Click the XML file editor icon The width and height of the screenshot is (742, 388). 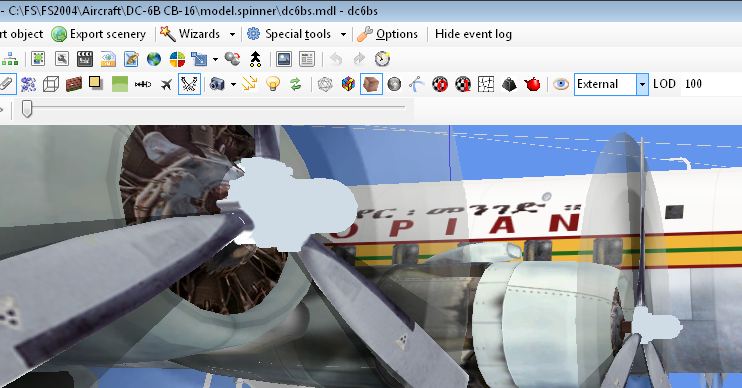[108, 59]
